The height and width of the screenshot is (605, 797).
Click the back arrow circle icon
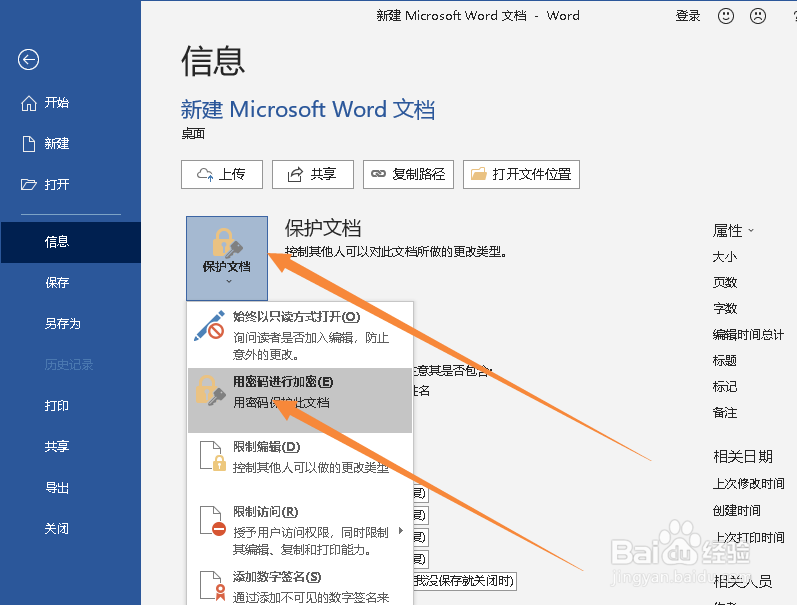[x=28, y=59]
